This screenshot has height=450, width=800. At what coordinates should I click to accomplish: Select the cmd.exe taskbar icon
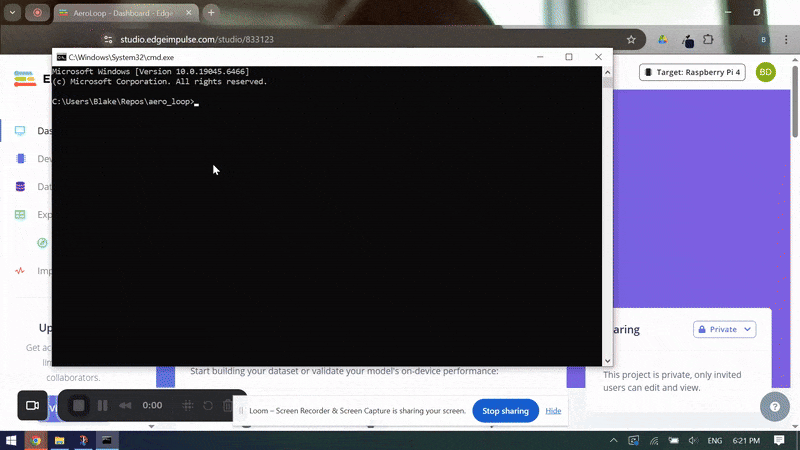(x=107, y=440)
